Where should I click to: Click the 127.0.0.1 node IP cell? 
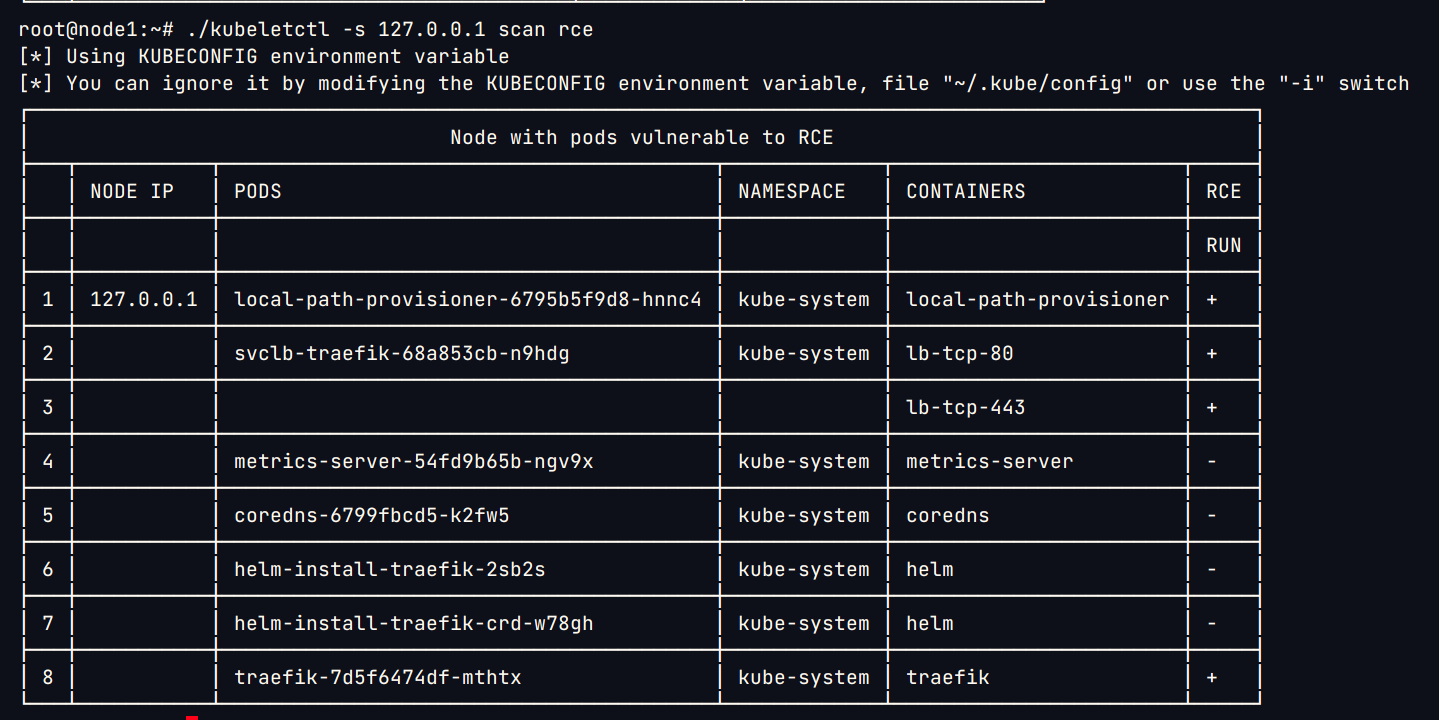coord(144,299)
